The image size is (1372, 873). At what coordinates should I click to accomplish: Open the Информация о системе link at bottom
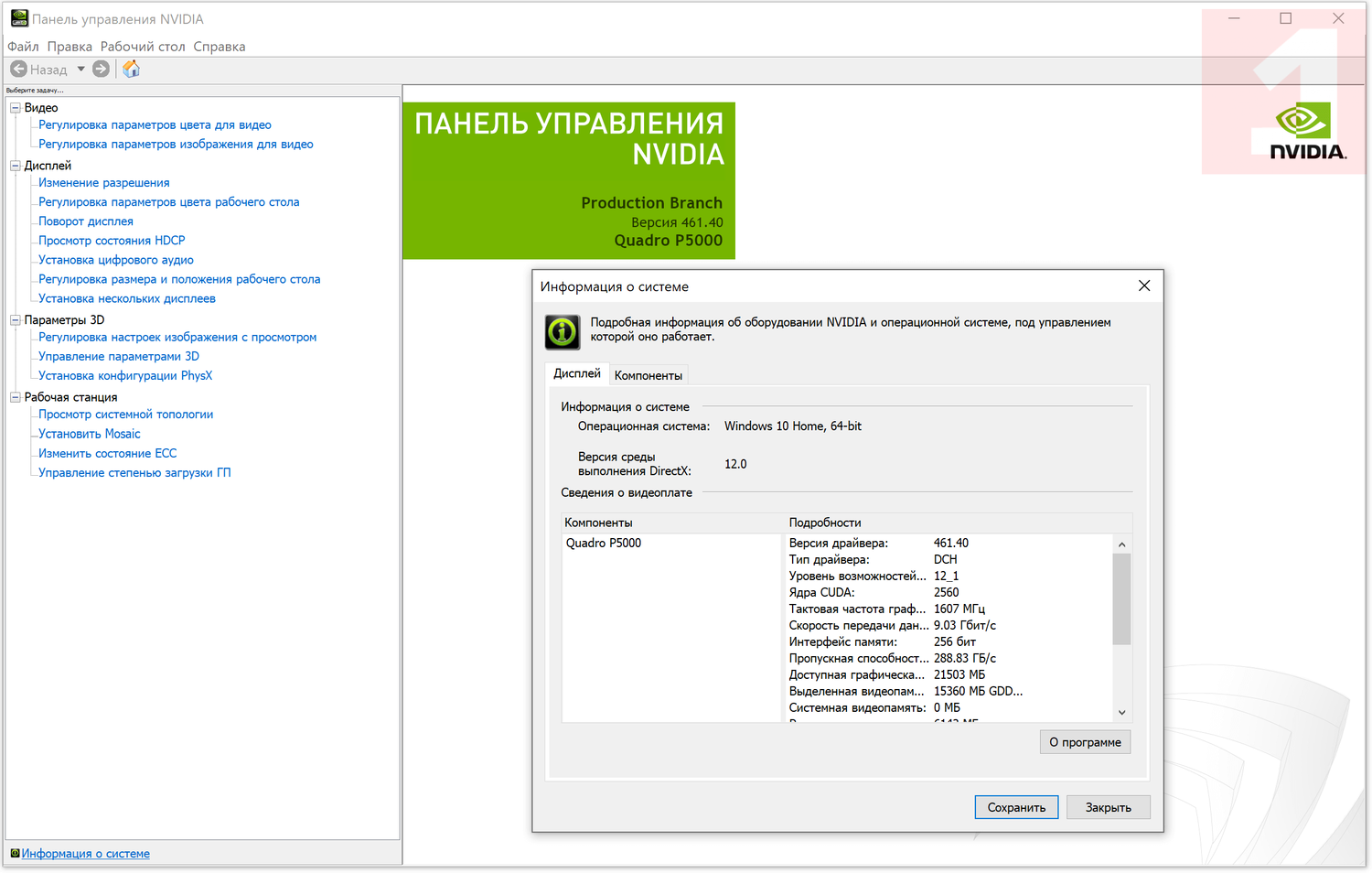86,854
